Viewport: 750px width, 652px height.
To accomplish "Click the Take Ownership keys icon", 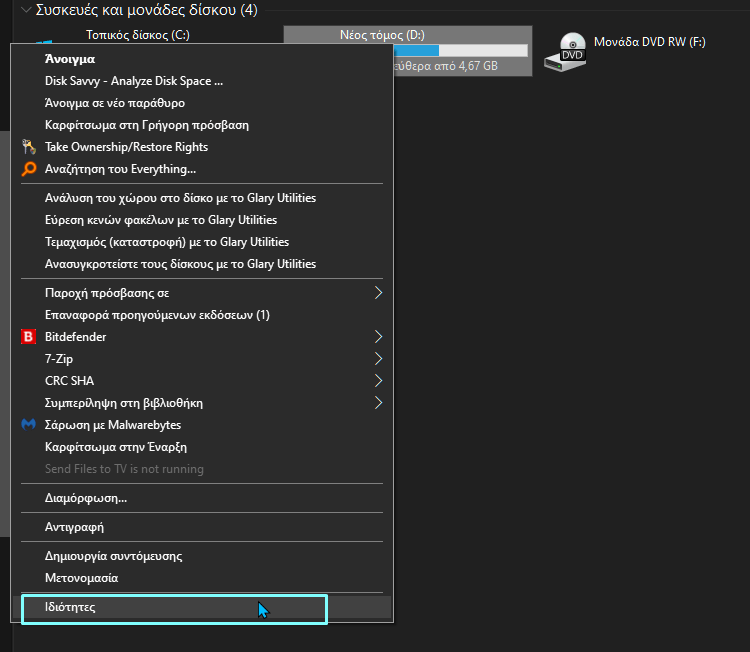I will (29, 147).
